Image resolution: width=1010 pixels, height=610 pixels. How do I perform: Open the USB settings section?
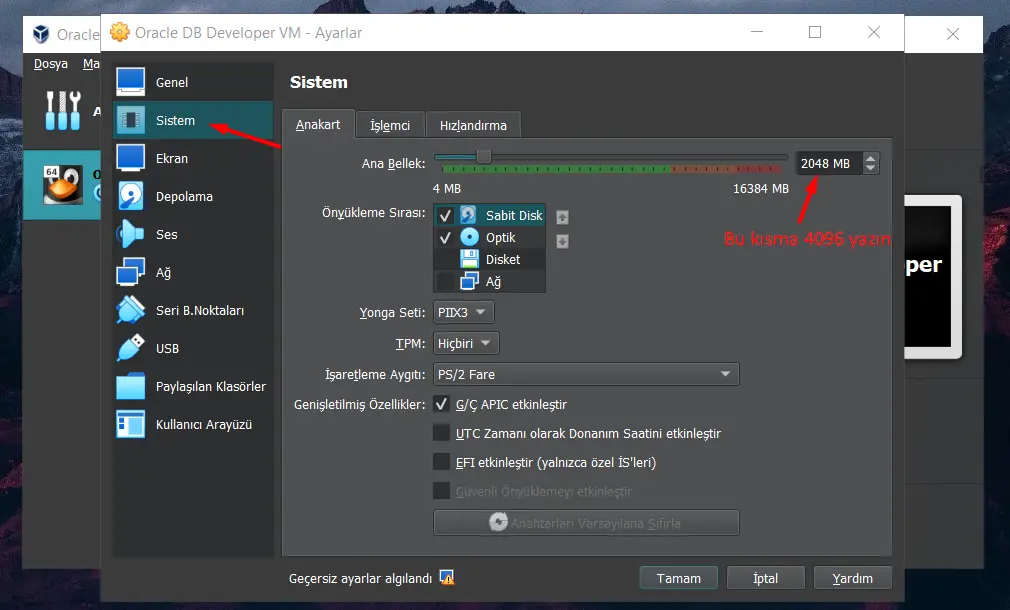coord(167,348)
